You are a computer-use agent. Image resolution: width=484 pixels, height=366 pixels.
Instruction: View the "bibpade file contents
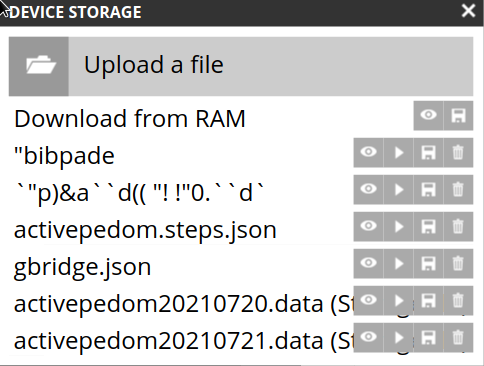[368, 153]
